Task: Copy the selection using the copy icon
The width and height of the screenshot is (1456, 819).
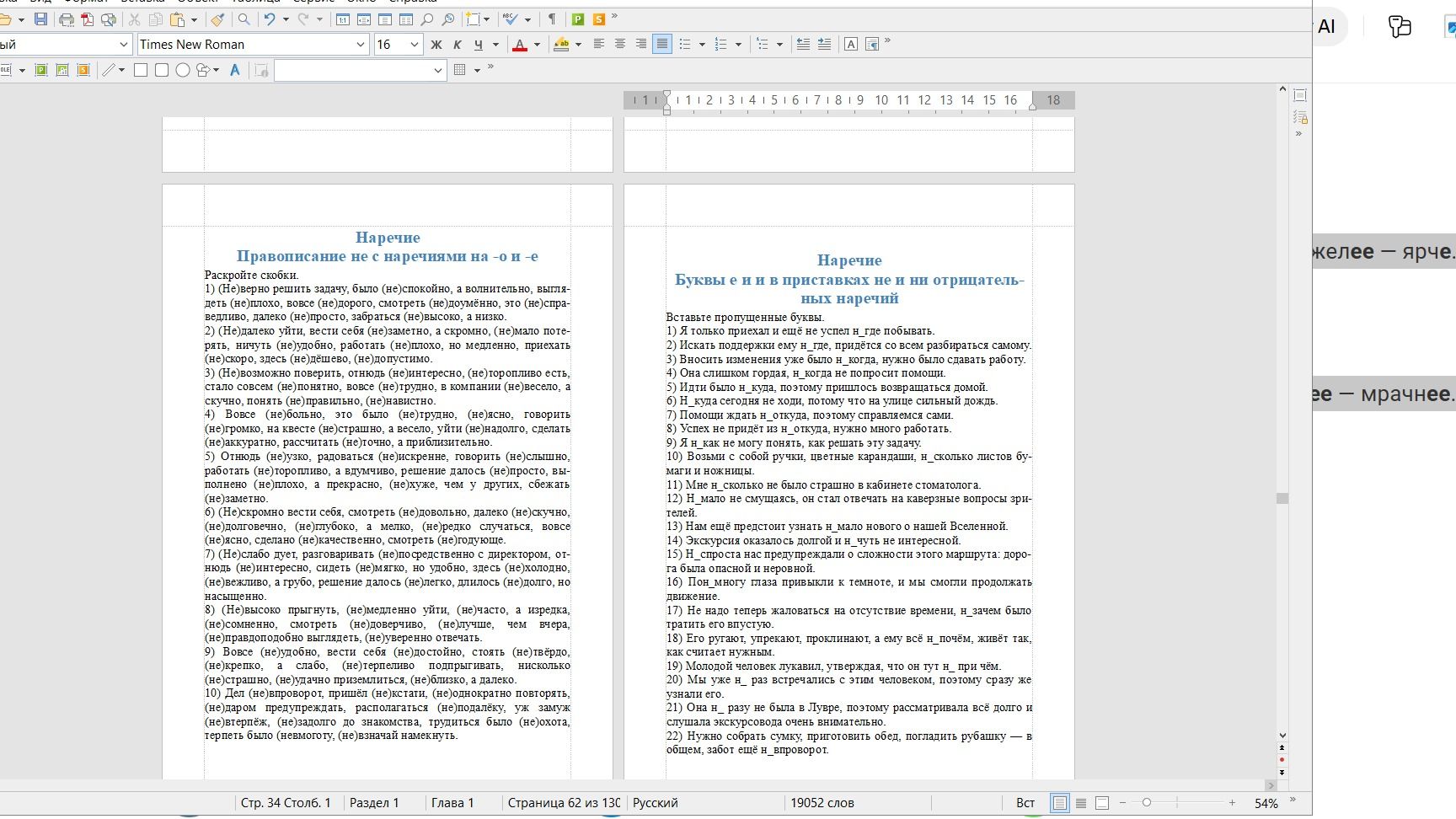Action: pos(156,19)
